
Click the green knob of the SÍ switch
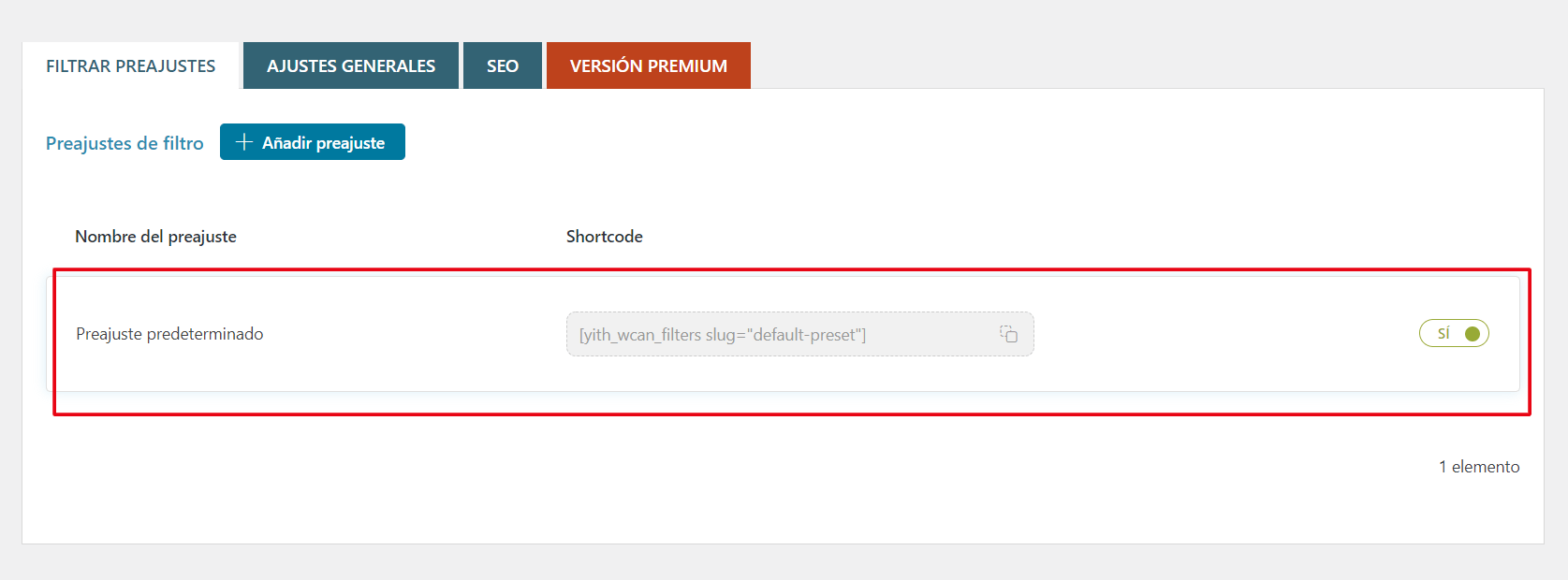click(1473, 334)
